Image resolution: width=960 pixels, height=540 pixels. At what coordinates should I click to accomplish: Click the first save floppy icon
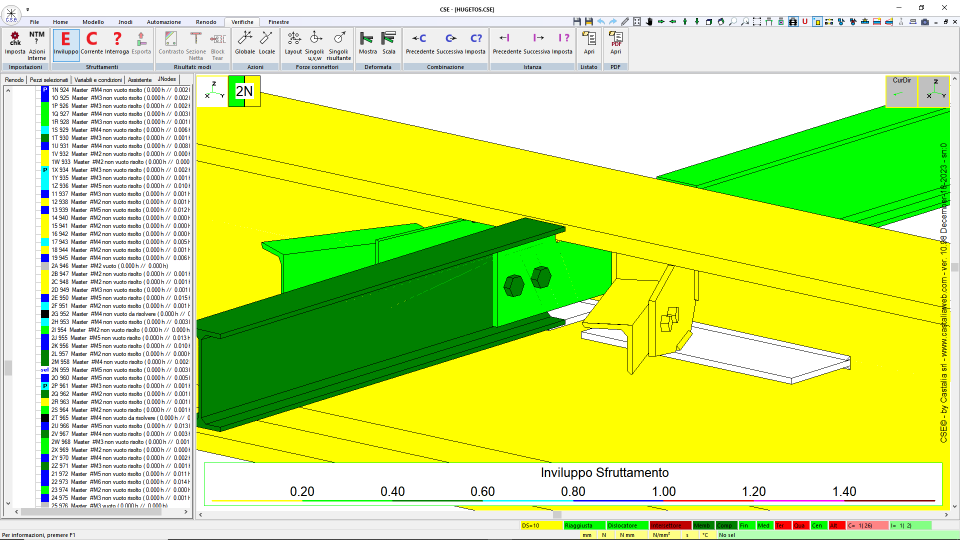click(x=577, y=21)
